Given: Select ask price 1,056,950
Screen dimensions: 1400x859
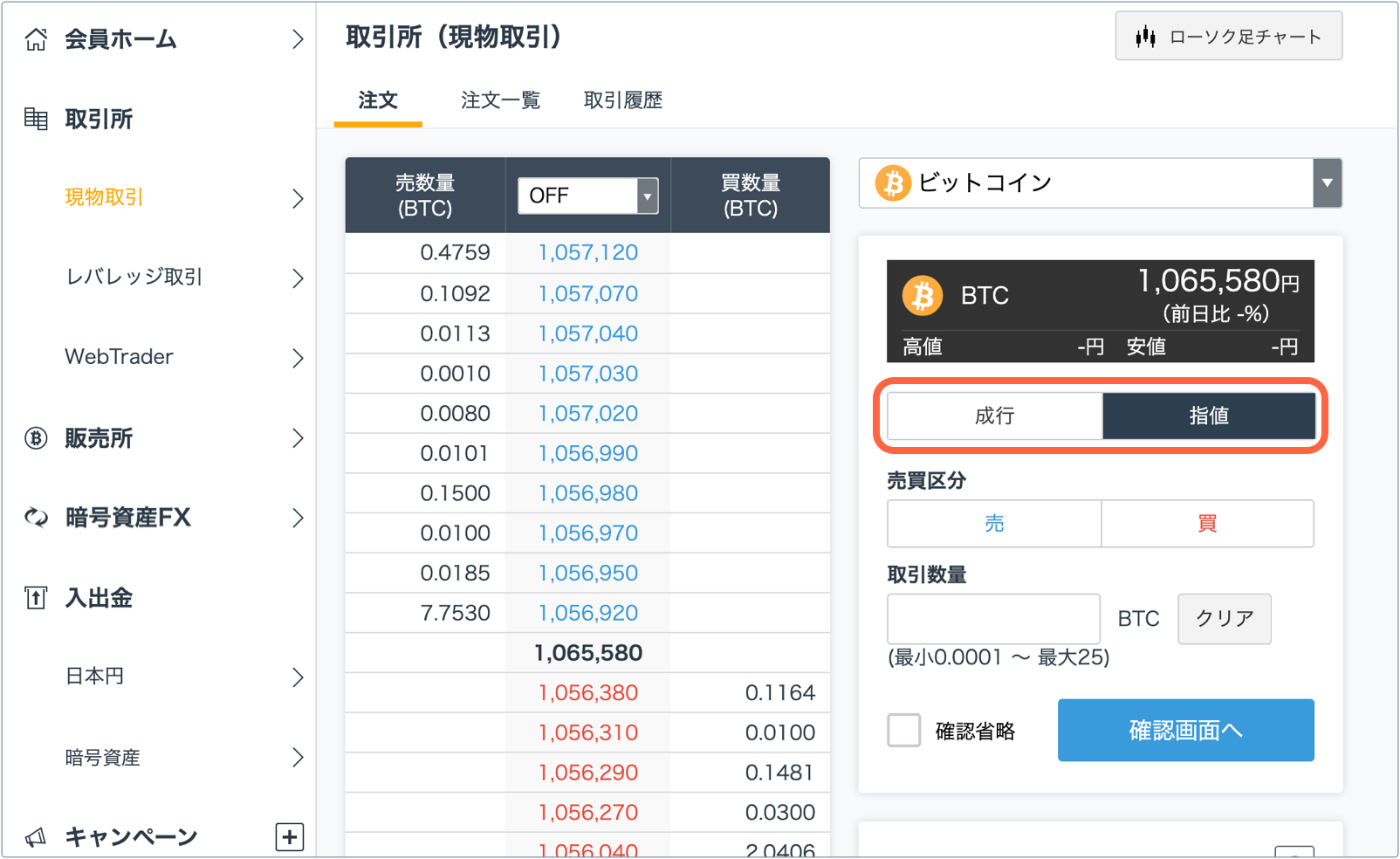Looking at the screenshot, I should pos(588,573).
